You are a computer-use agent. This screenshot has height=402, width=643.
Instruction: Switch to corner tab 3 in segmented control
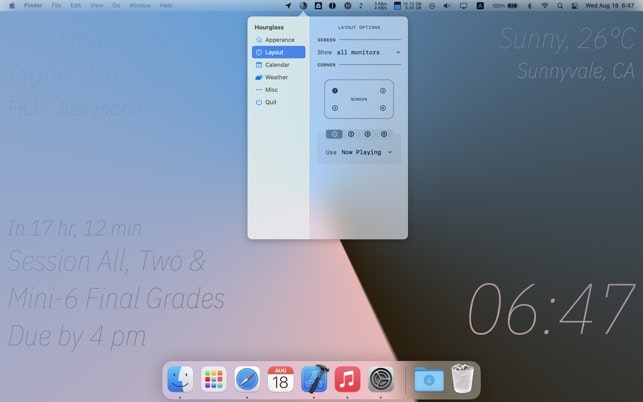pyautogui.click(x=367, y=134)
